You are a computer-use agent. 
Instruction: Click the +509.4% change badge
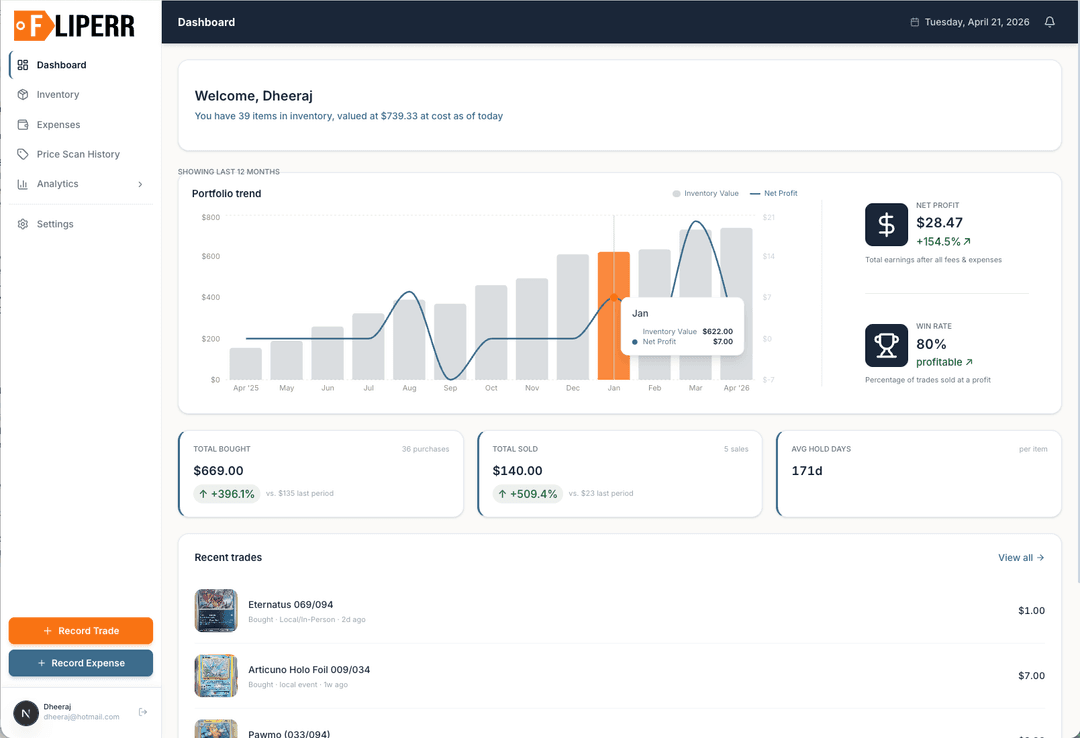click(528, 494)
